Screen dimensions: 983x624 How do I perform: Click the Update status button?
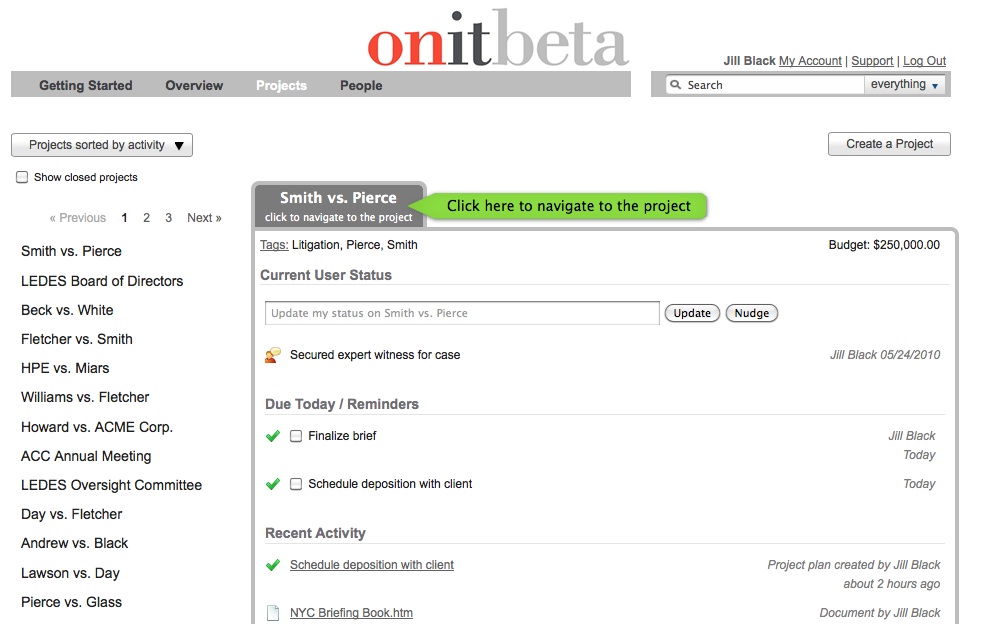click(x=692, y=313)
